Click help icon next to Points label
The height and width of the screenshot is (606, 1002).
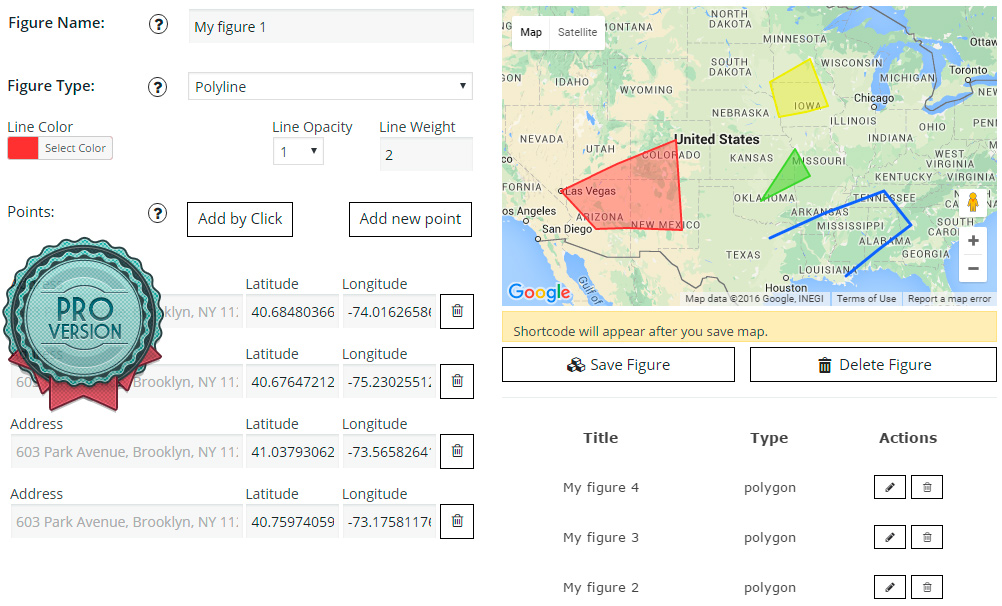point(158,213)
